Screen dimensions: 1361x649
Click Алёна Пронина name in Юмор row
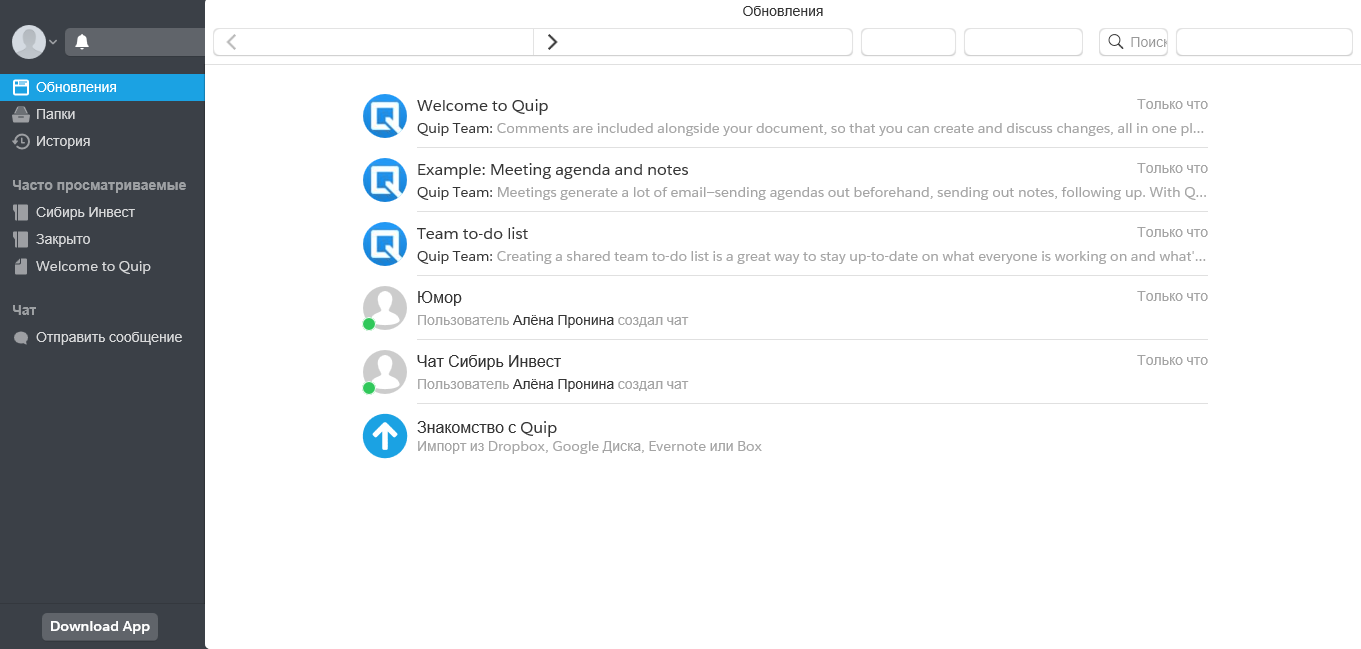pos(563,320)
